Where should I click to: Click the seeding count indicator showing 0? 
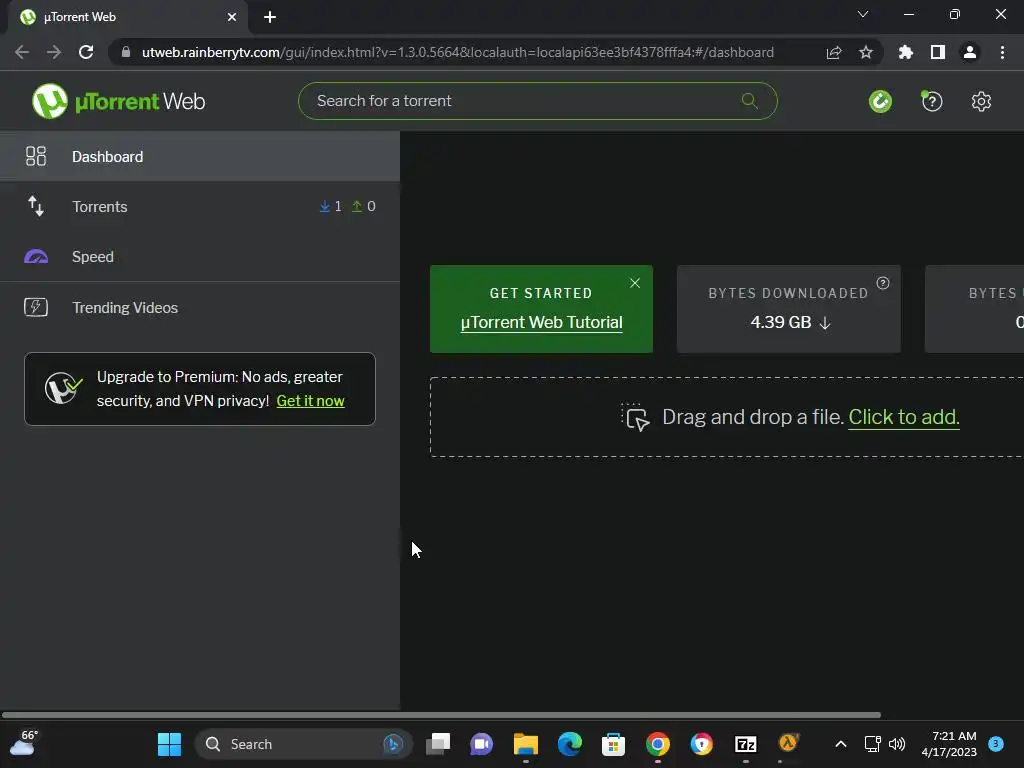tap(364, 206)
